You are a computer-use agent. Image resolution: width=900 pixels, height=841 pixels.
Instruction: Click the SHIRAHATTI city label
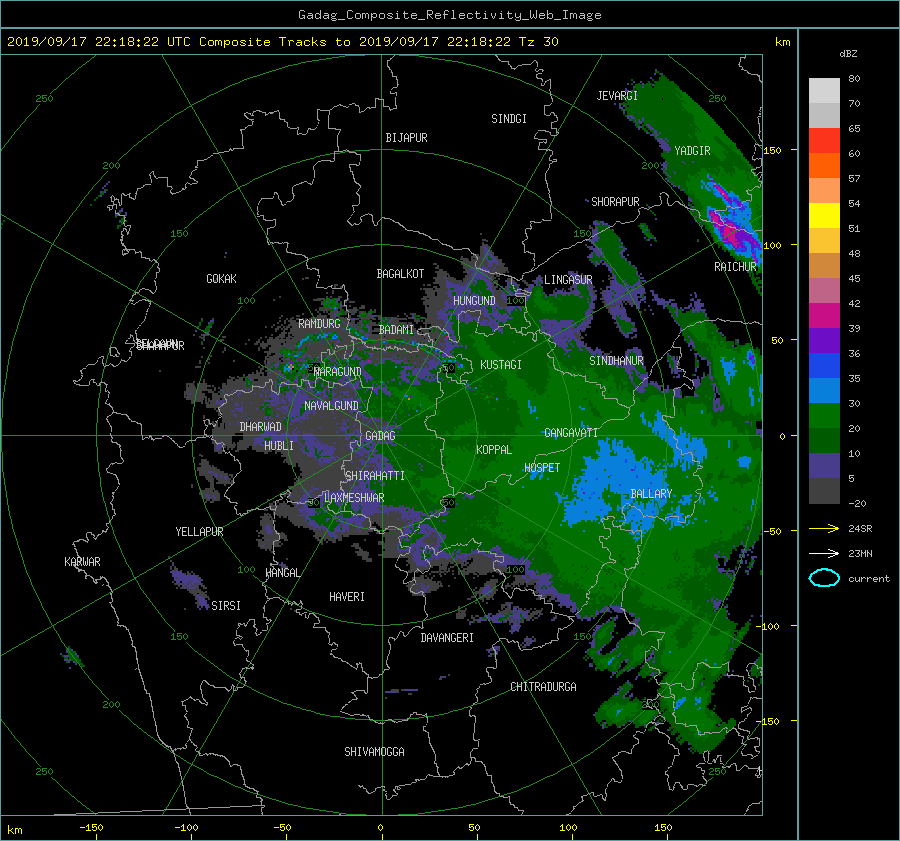[375, 476]
